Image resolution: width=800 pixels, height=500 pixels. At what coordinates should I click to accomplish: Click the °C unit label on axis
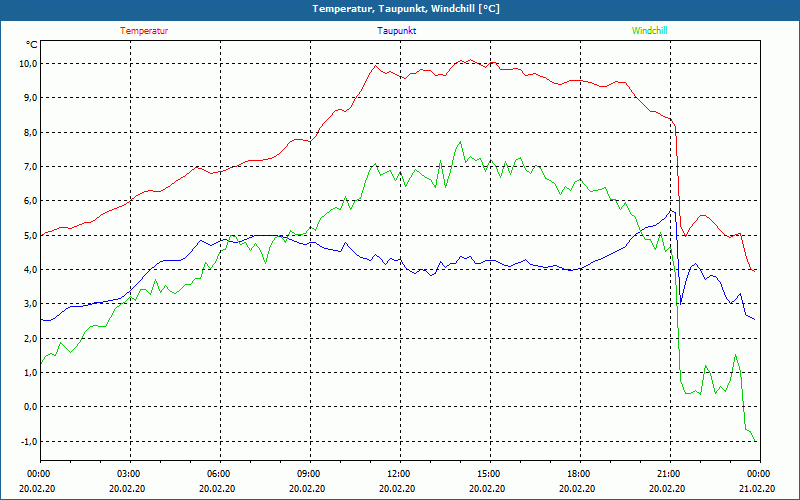click(32, 45)
